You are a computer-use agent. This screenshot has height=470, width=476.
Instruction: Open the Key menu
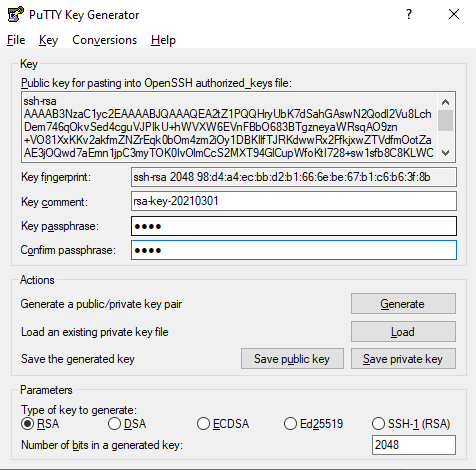point(48,40)
